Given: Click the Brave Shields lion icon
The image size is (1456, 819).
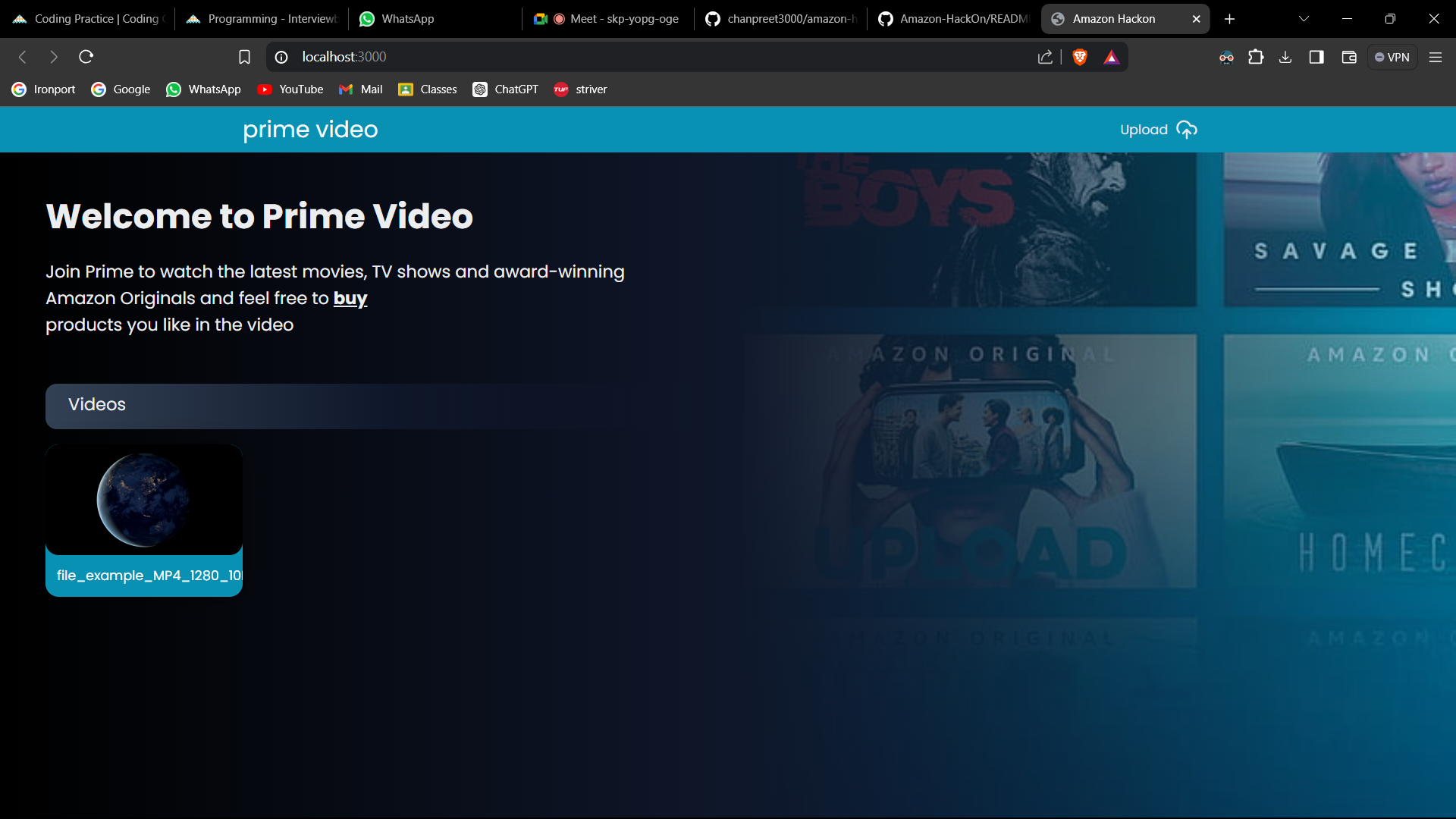Looking at the screenshot, I should 1080,57.
